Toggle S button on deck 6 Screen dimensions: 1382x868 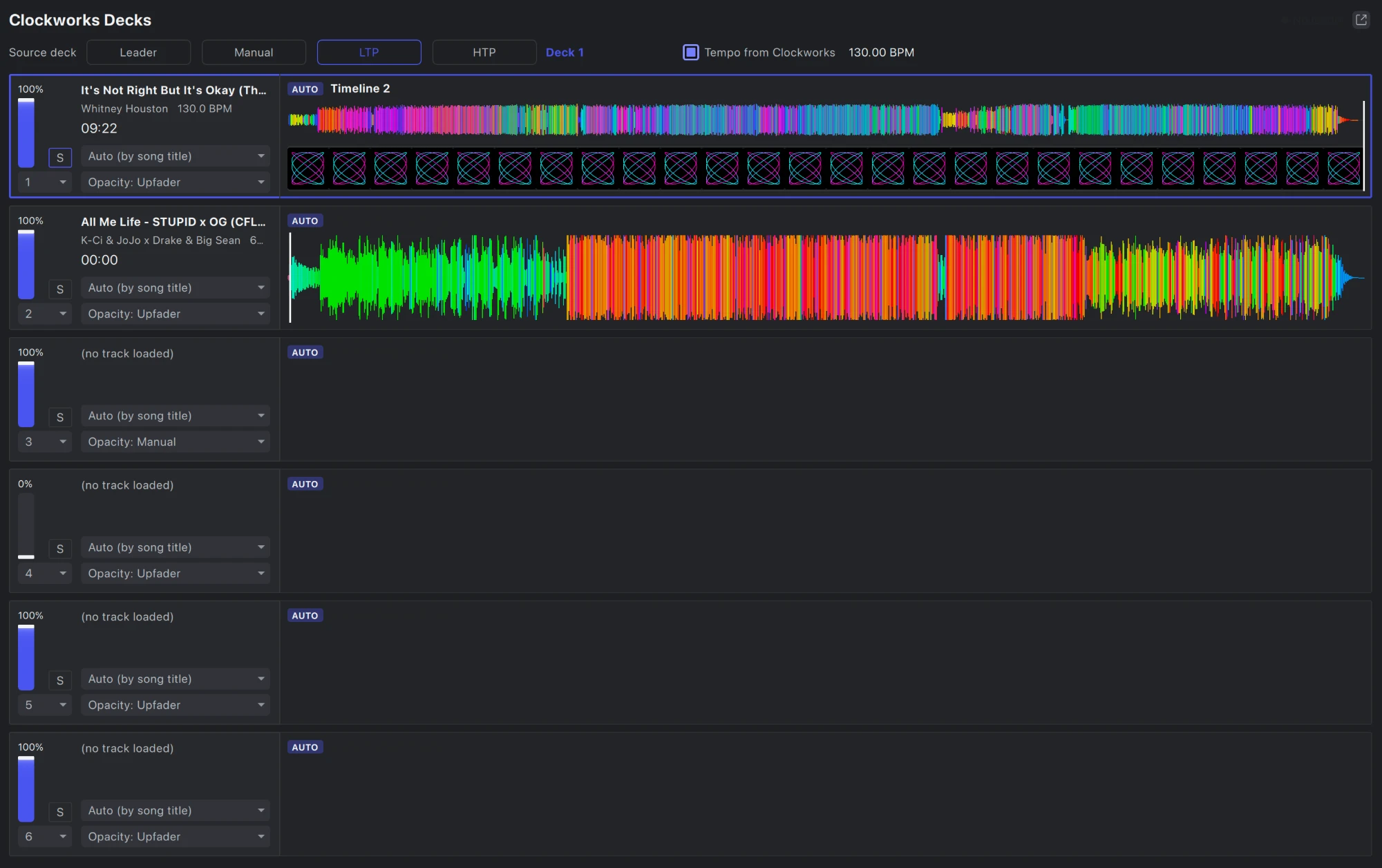tap(60, 812)
